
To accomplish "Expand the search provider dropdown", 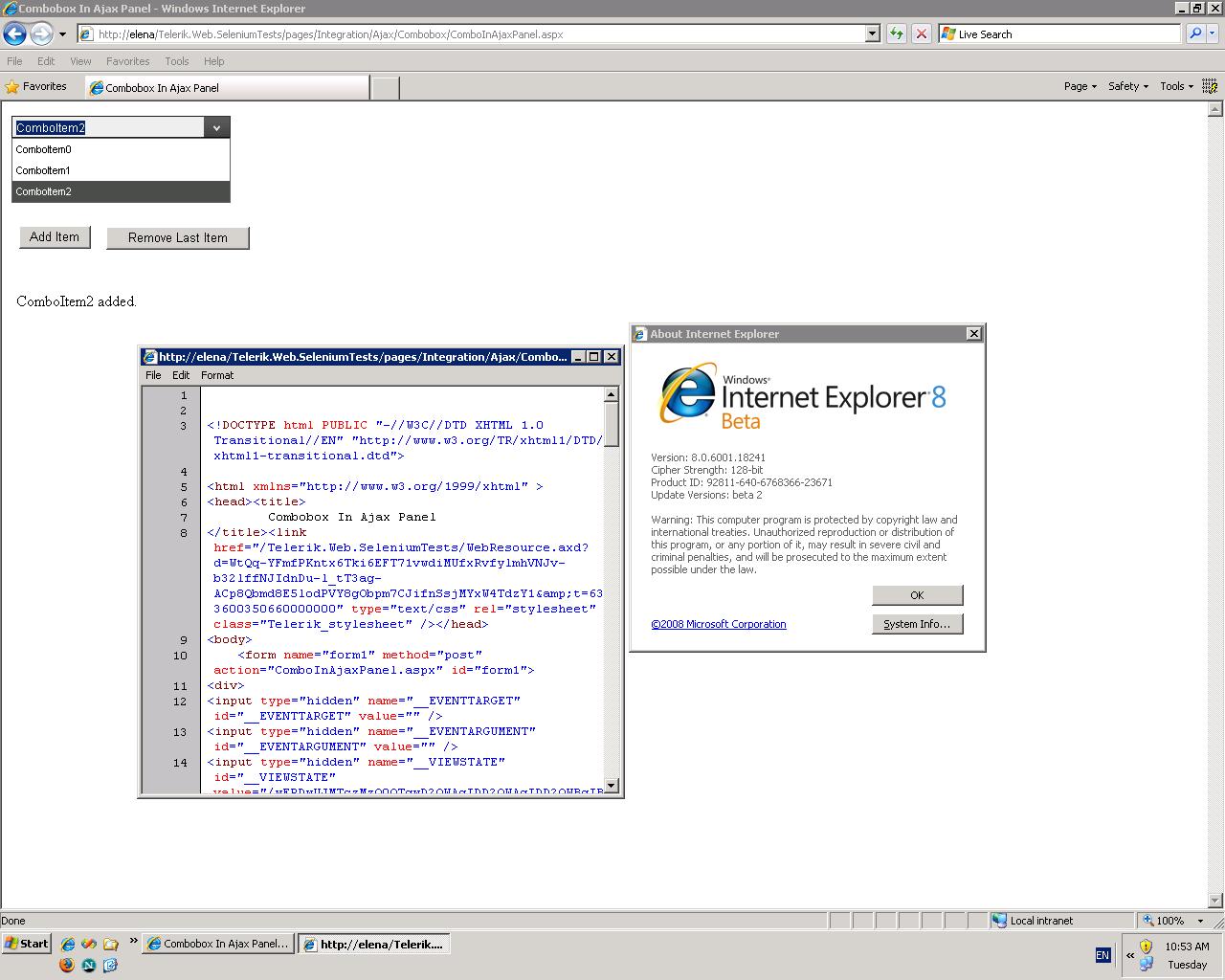I will point(1214,33).
